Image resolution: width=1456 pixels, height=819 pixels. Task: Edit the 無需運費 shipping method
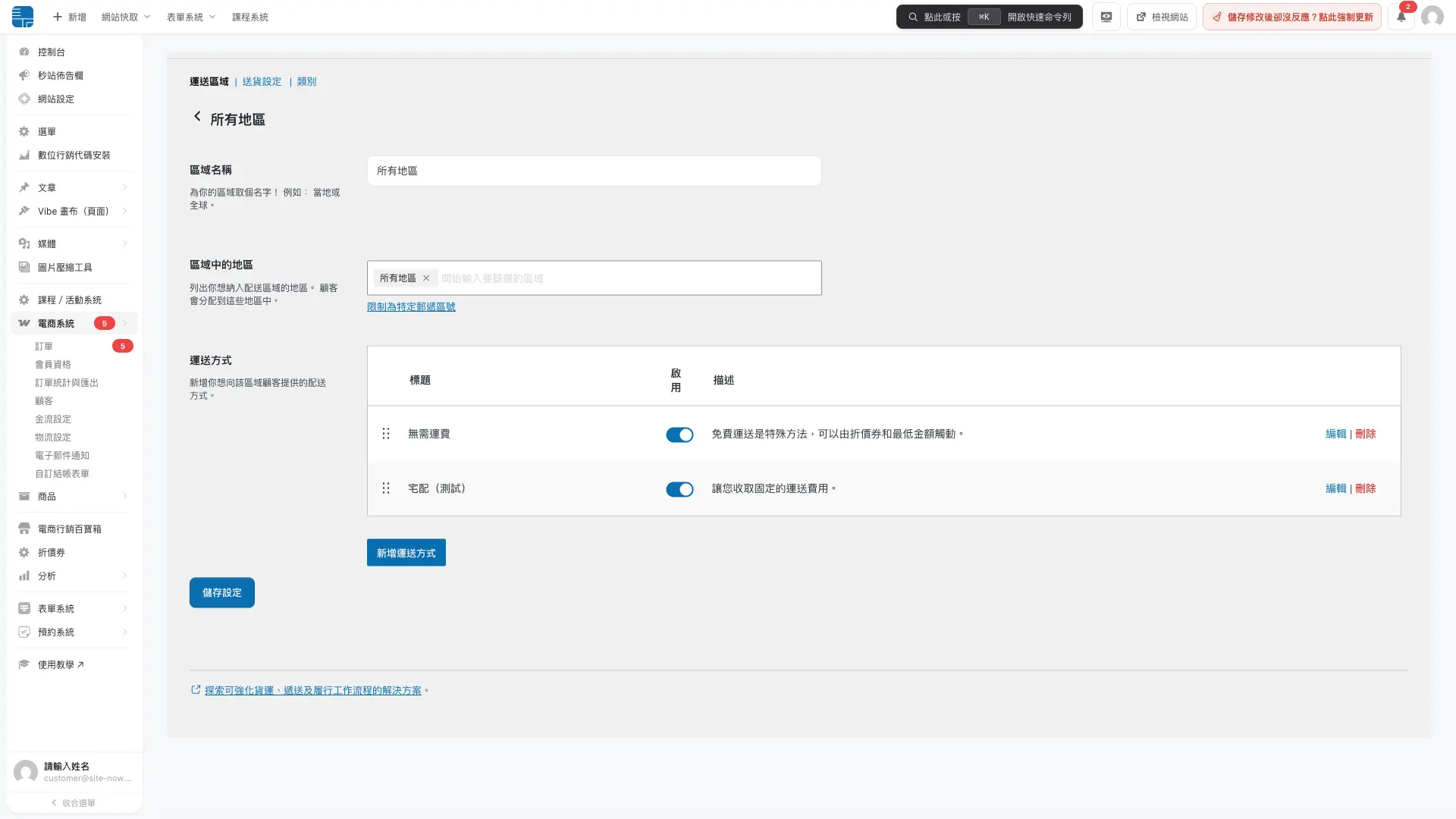1335,434
